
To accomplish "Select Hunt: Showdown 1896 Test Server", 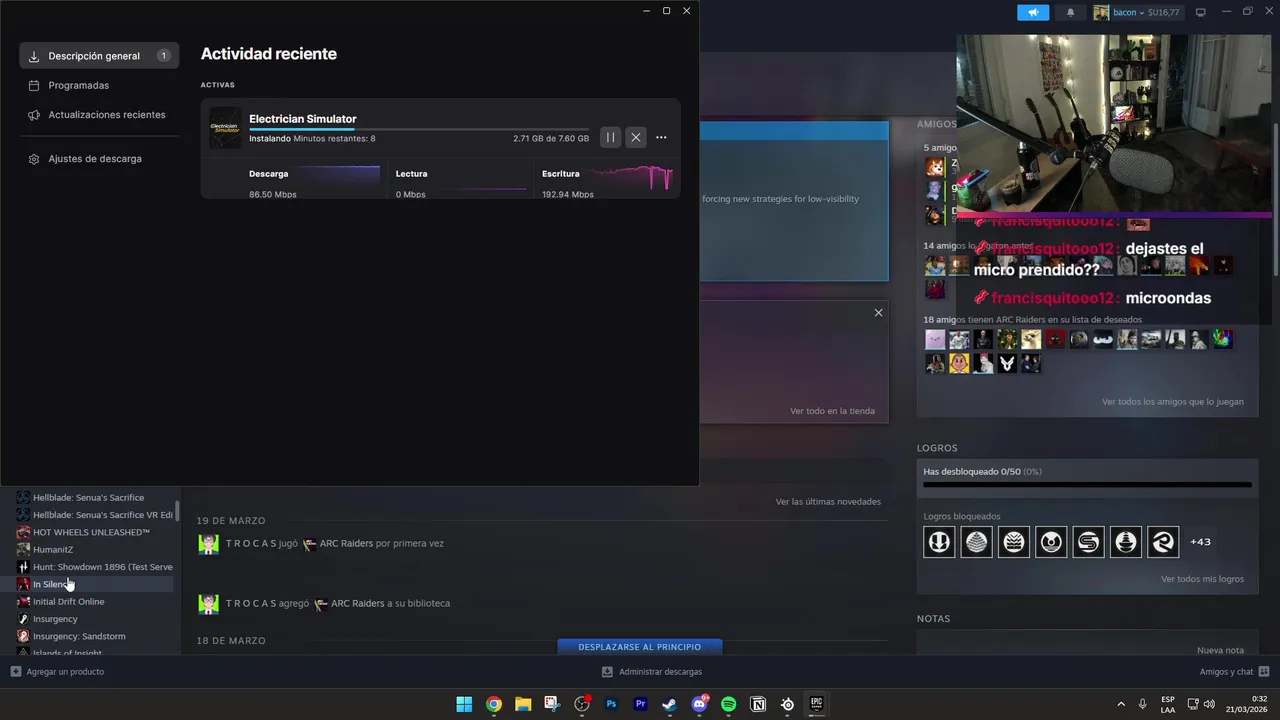I will pyautogui.click(x=93, y=567).
